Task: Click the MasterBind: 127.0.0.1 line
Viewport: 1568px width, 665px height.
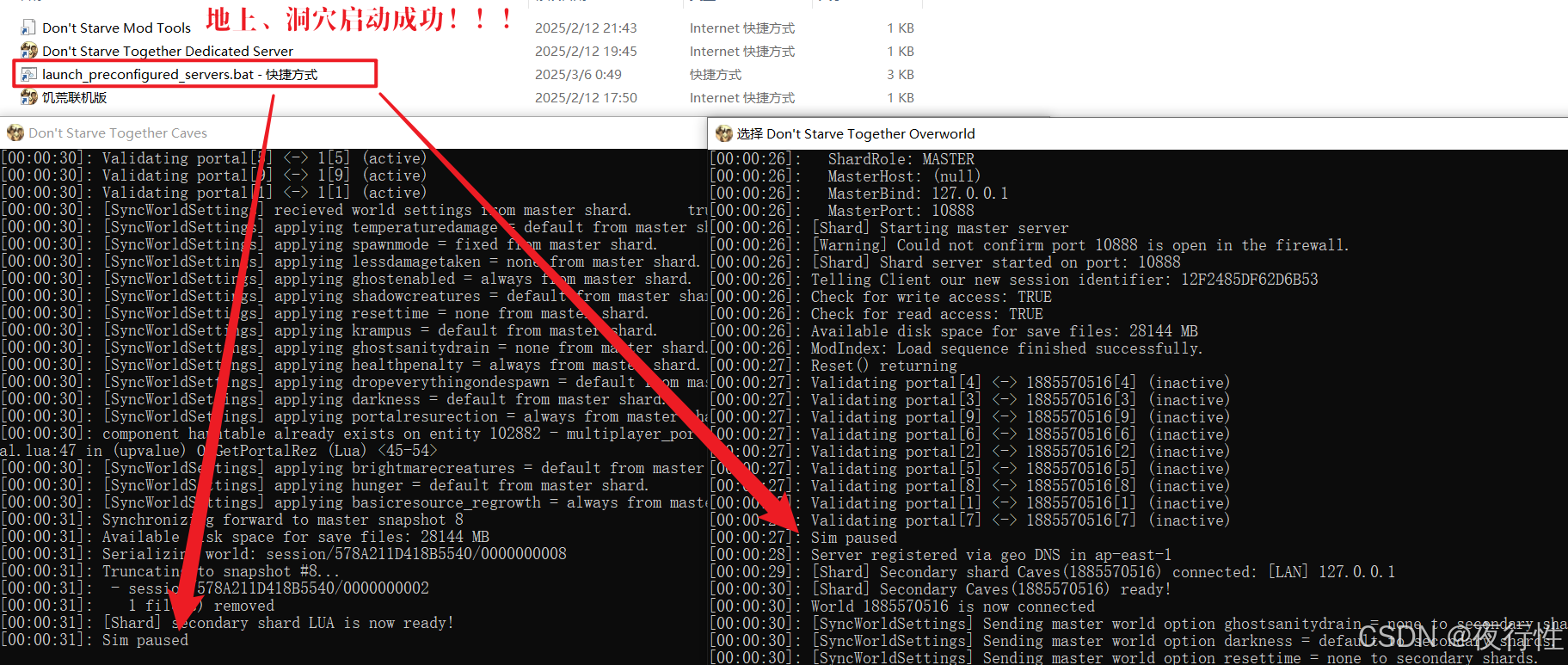Action: point(859,194)
